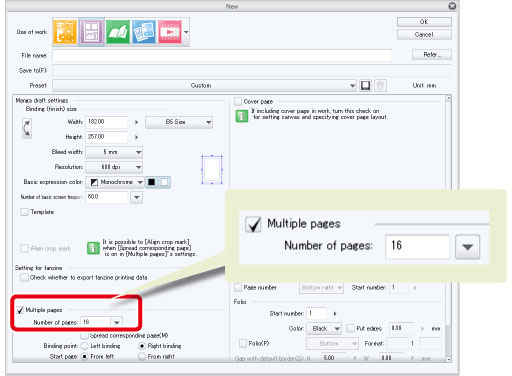This screenshot has width=512, height=376.
Task: Enable the Cover page checkbox
Action: (x=238, y=101)
